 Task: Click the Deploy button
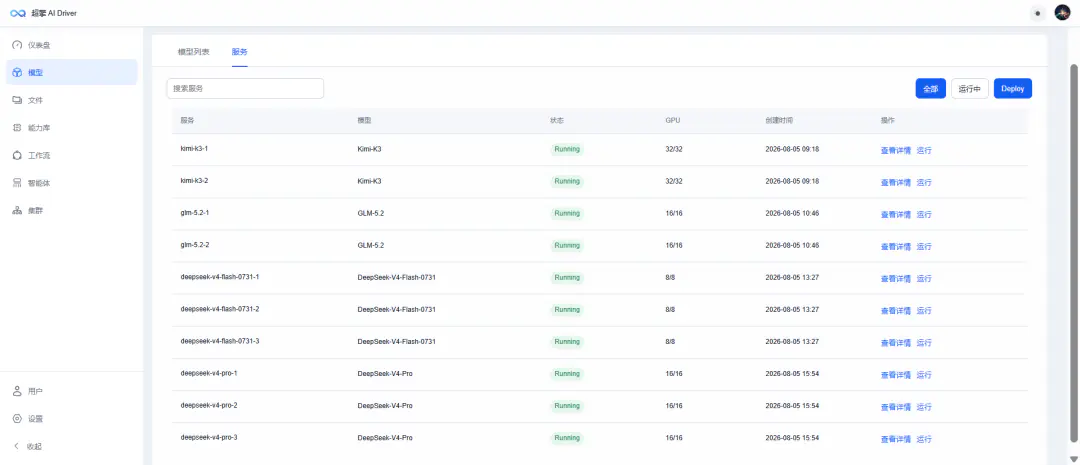[1012, 88]
